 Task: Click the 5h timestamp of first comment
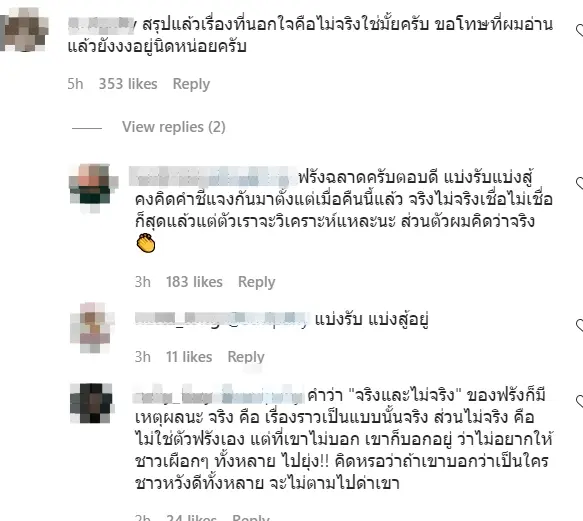[x=75, y=84]
